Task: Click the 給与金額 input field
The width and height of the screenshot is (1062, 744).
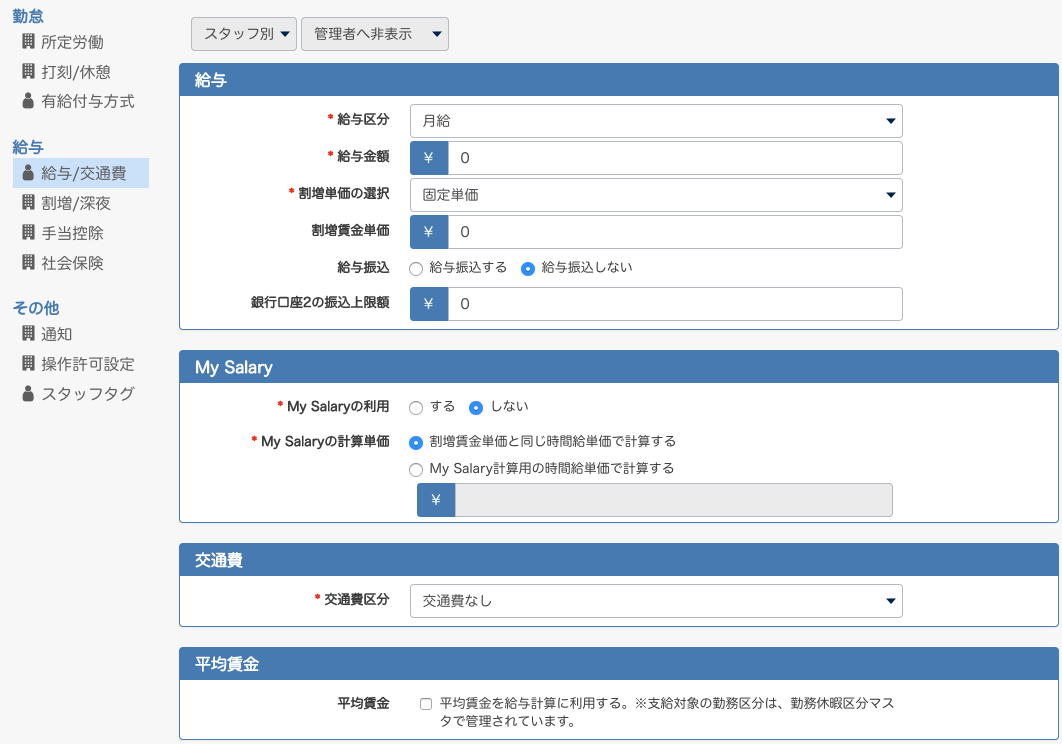Action: pyautogui.click(x=675, y=158)
